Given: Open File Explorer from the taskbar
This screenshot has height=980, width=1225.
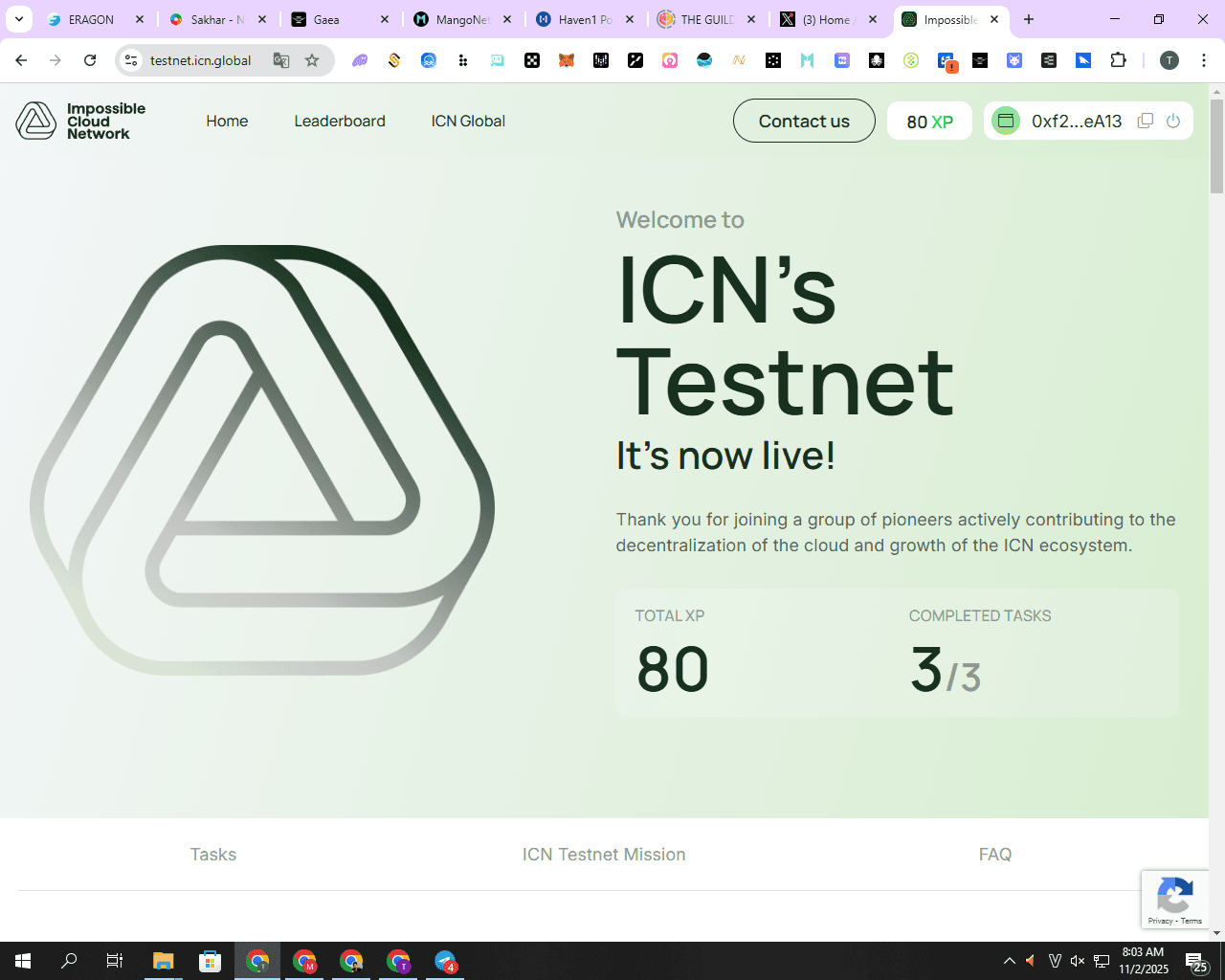Looking at the screenshot, I should pos(163,961).
